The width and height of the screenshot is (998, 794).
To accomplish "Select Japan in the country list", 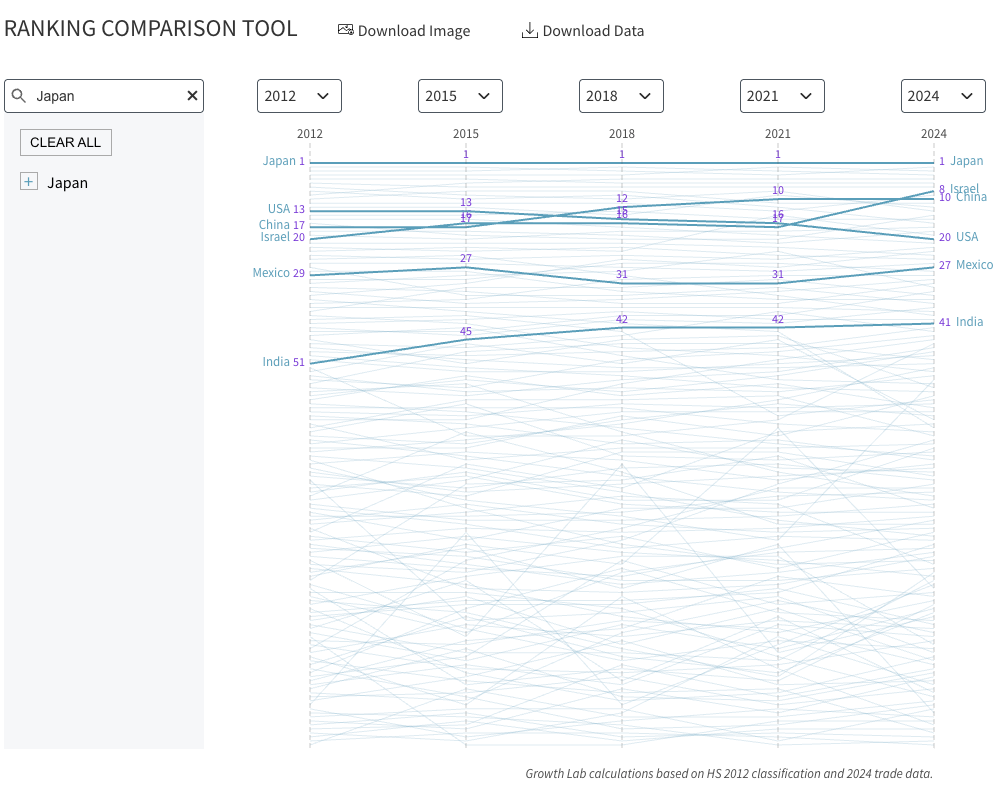I will [67, 183].
